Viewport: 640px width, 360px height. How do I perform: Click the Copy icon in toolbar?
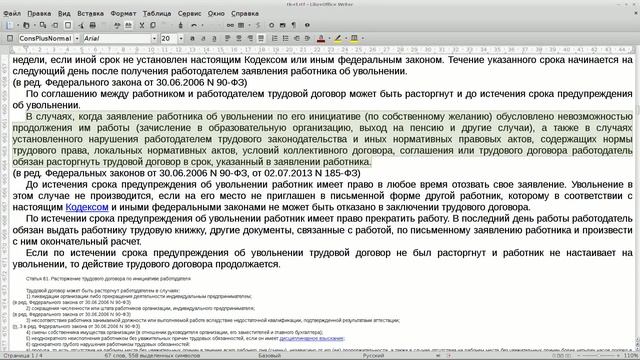[153, 25]
